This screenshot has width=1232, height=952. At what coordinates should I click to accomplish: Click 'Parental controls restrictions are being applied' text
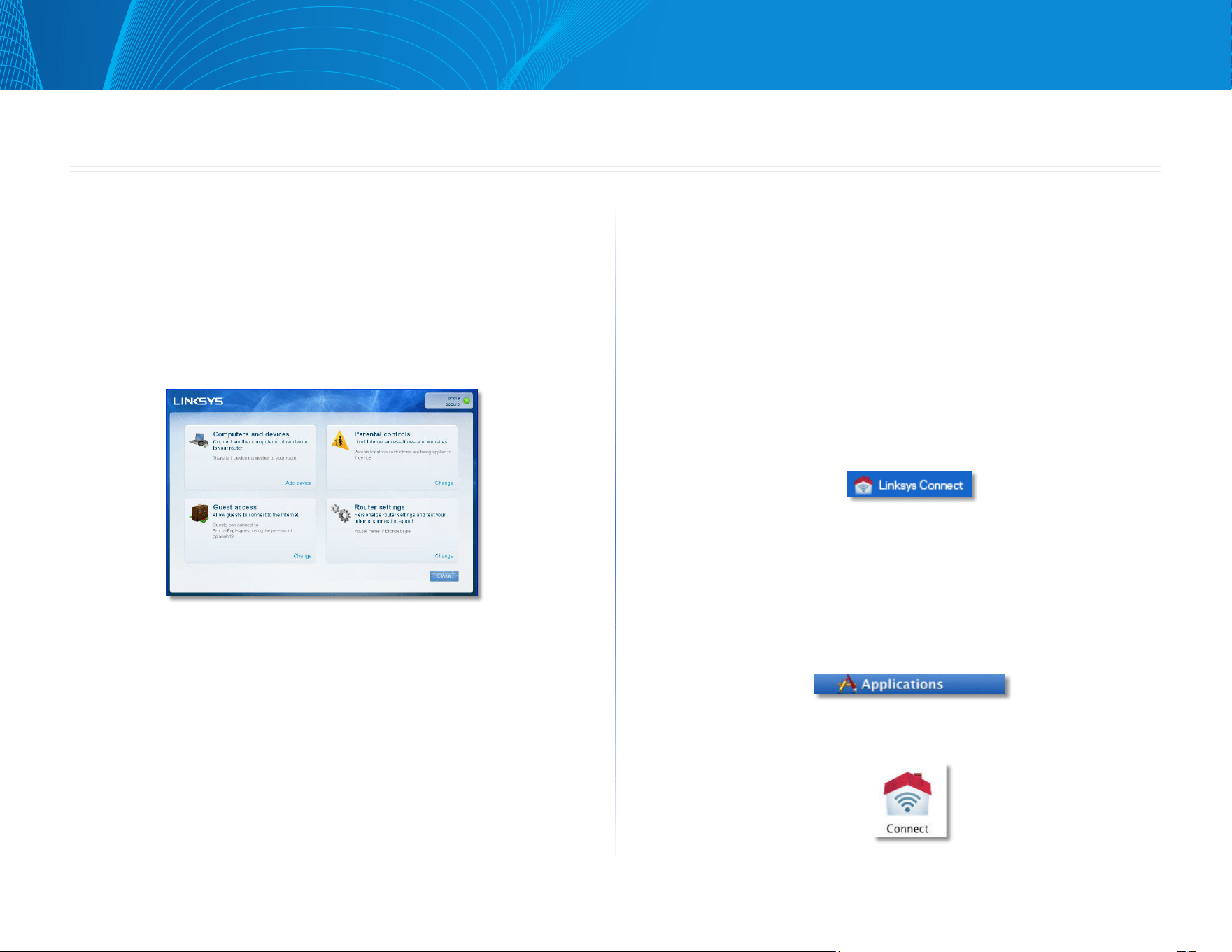coord(403,455)
